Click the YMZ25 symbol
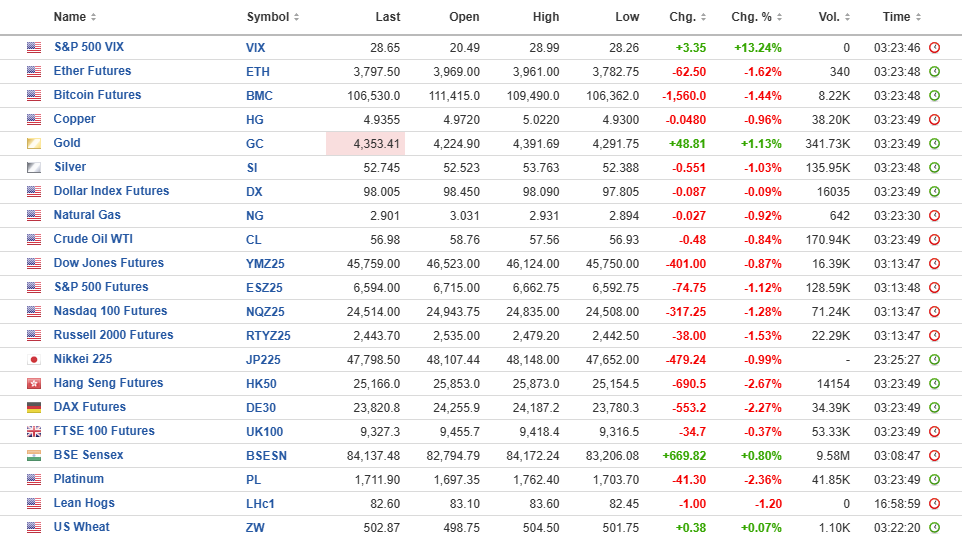Viewport: 962px width, 546px height. tap(265, 264)
